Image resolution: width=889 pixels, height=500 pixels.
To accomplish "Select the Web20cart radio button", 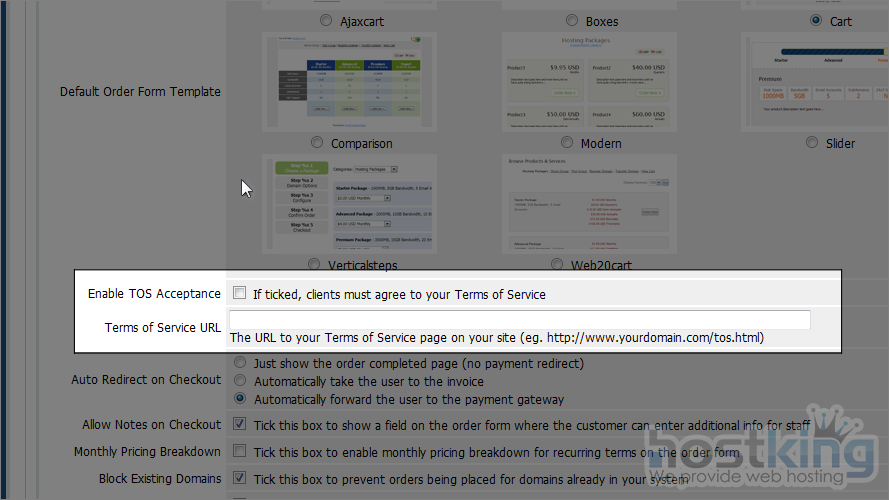I will (556, 265).
